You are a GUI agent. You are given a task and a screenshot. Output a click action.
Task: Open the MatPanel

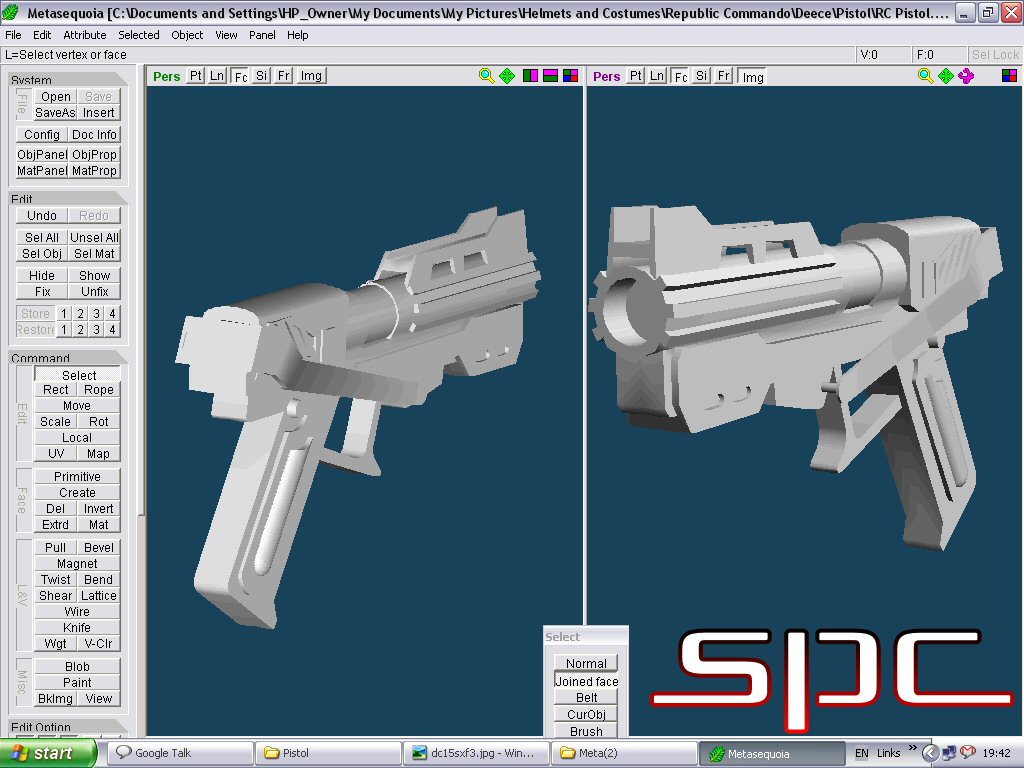click(42, 170)
